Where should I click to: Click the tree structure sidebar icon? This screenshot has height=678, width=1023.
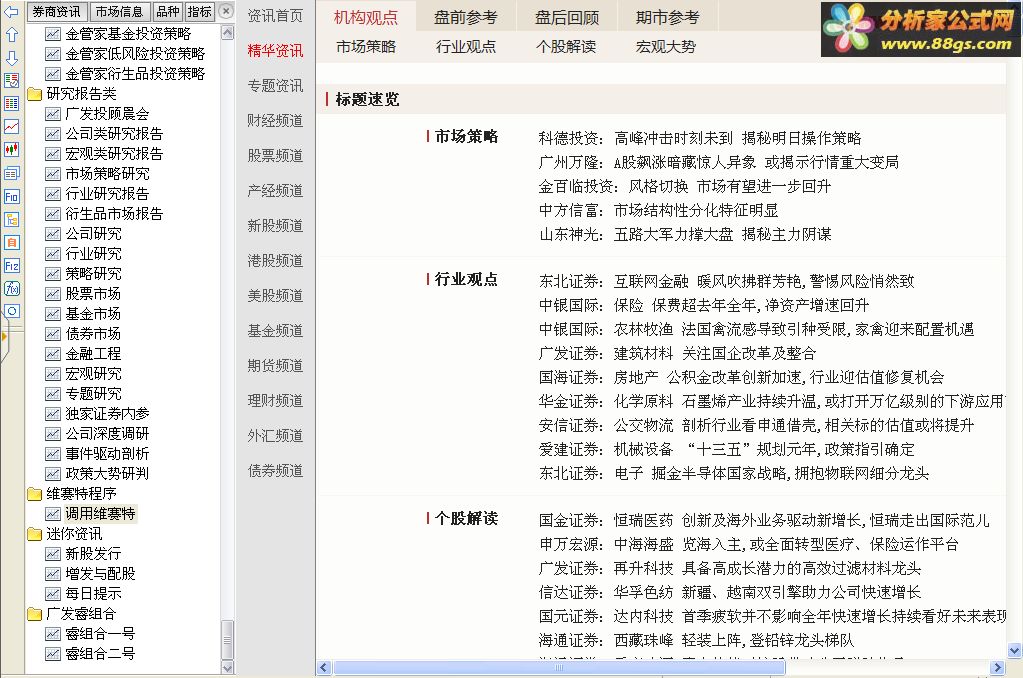[x=11, y=219]
